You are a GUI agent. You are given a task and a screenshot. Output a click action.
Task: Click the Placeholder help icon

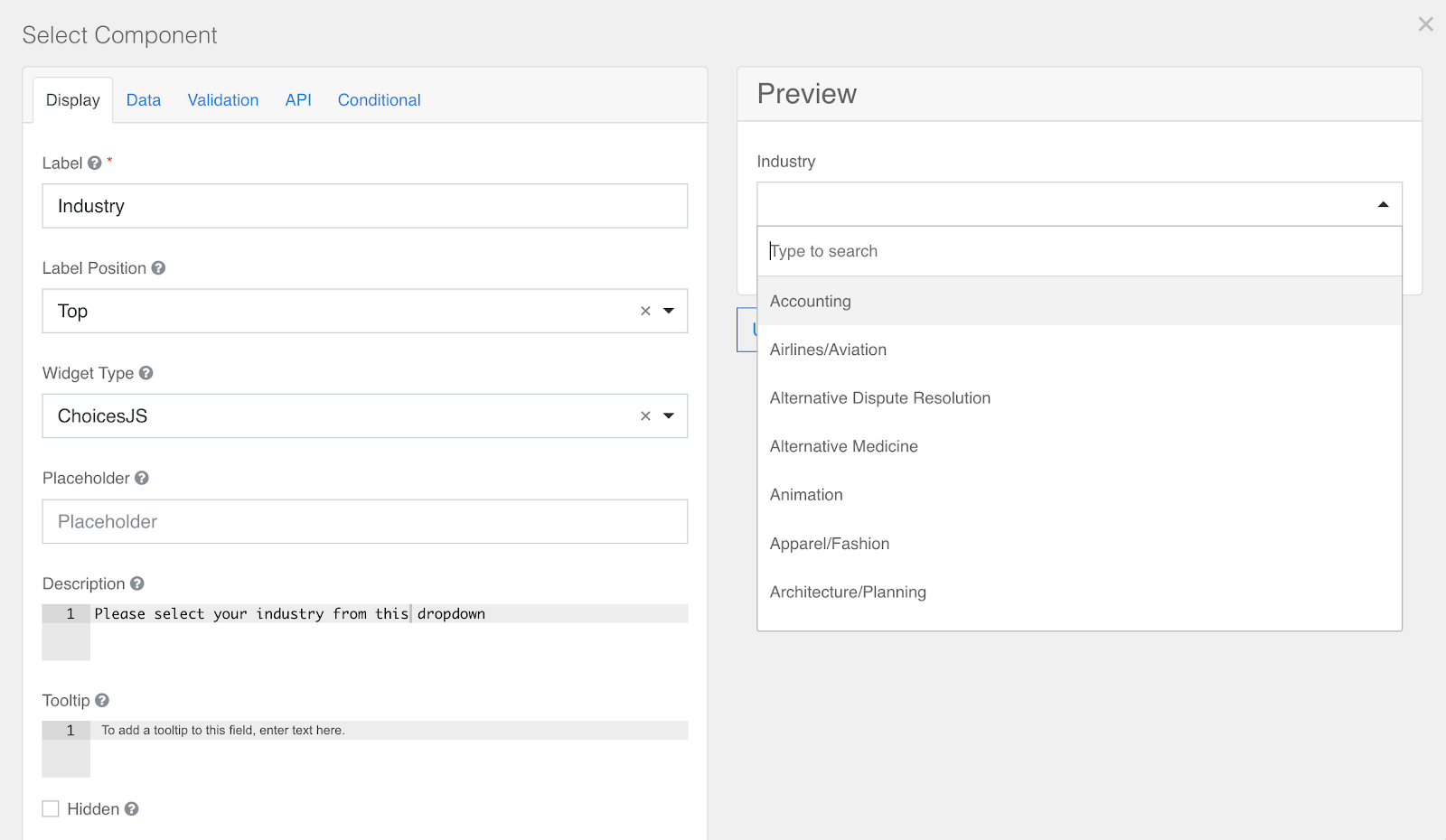click(142, 478)
